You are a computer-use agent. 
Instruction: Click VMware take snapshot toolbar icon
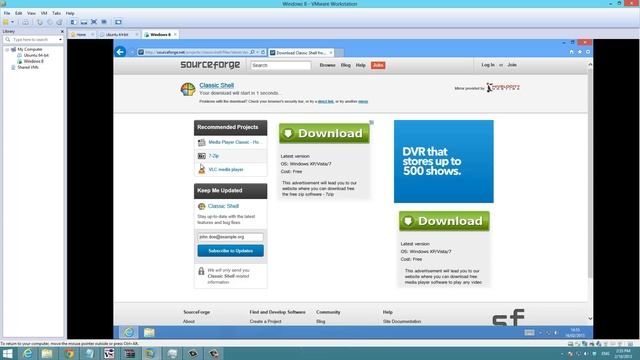pyautogui.click(x=40, y=22)
